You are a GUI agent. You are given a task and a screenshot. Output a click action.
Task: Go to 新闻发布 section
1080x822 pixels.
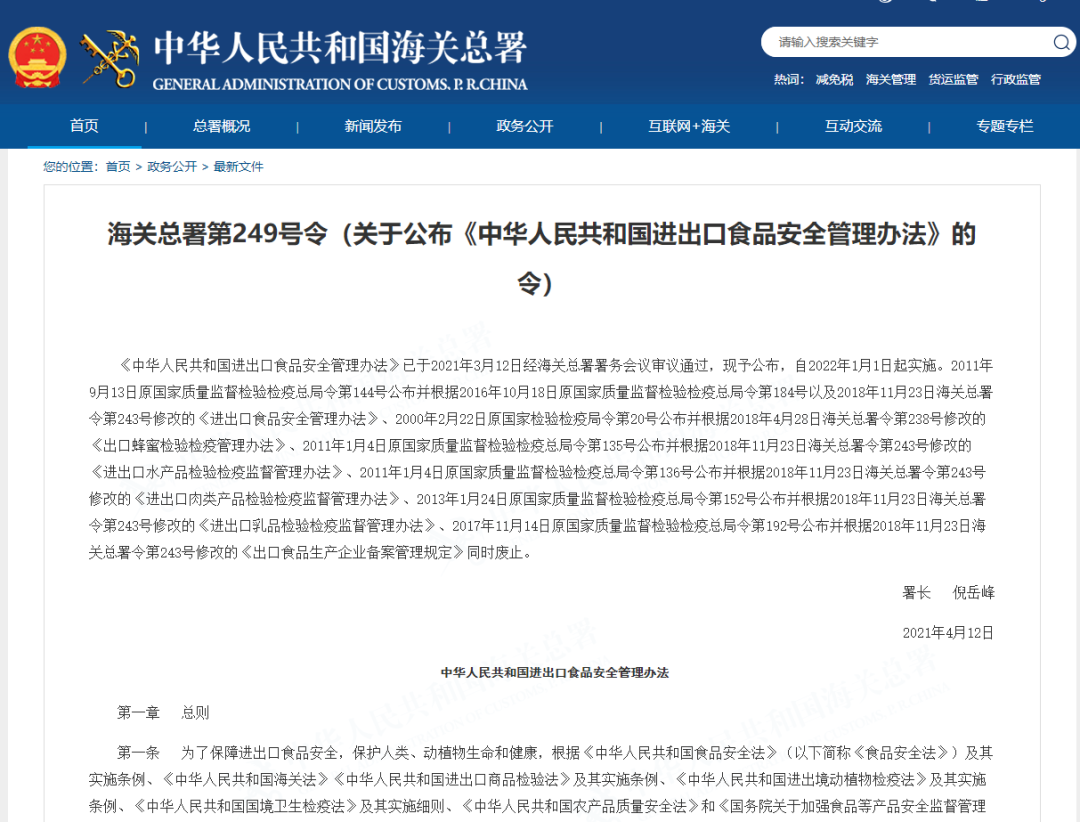tap(373, 126)
